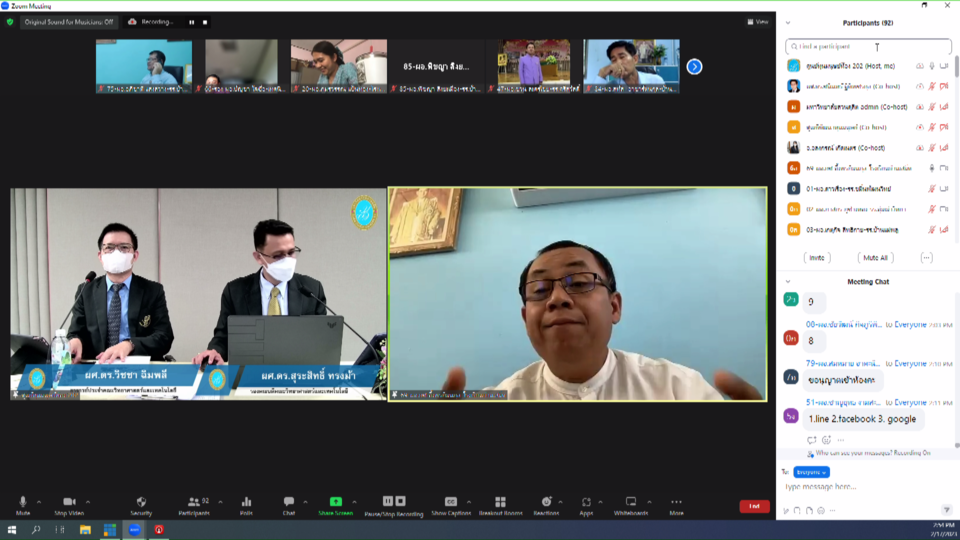960x540 pixels.
Task: Stop recording from bottom toolbar
Action: tap(400, 501)
